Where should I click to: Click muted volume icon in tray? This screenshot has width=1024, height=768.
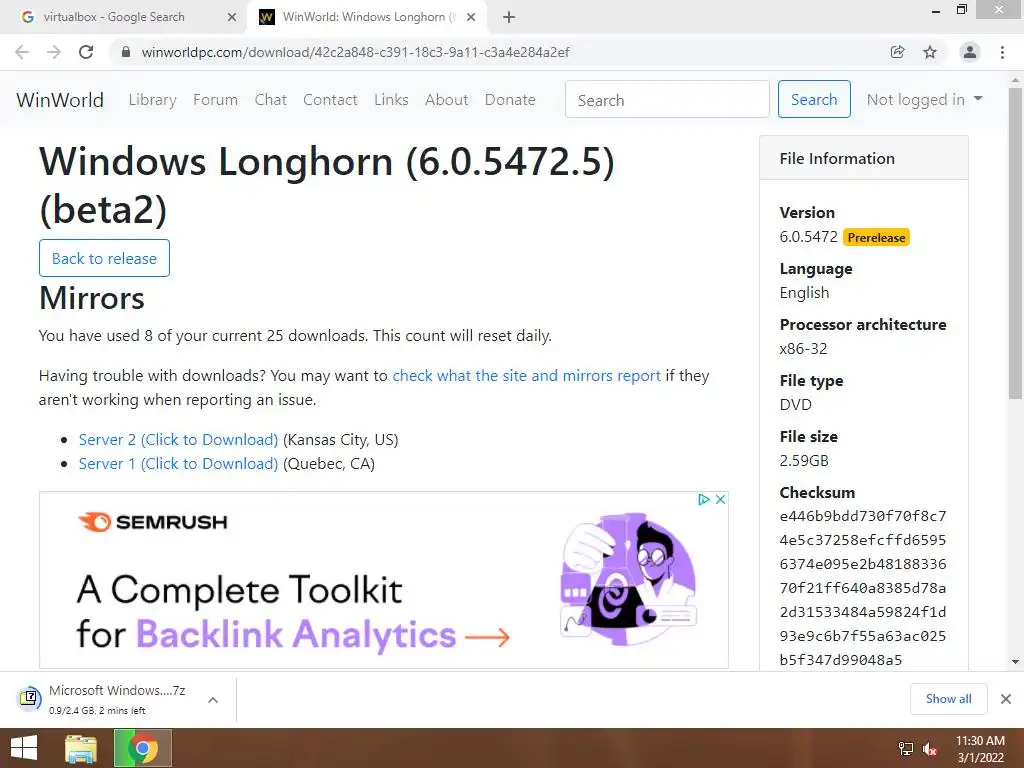coord(930,749)
